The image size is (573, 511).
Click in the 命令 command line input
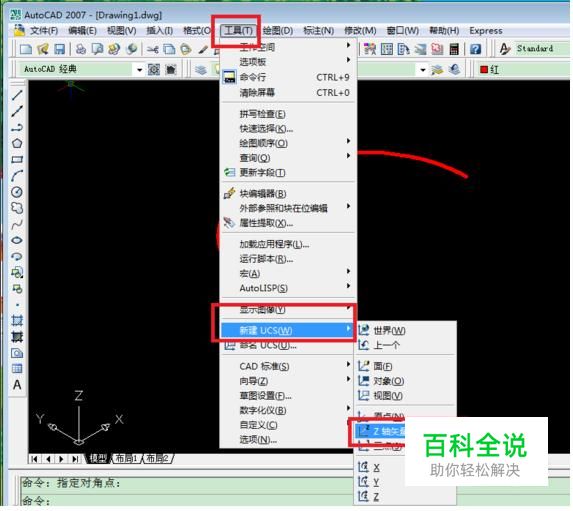pos(186,500)
